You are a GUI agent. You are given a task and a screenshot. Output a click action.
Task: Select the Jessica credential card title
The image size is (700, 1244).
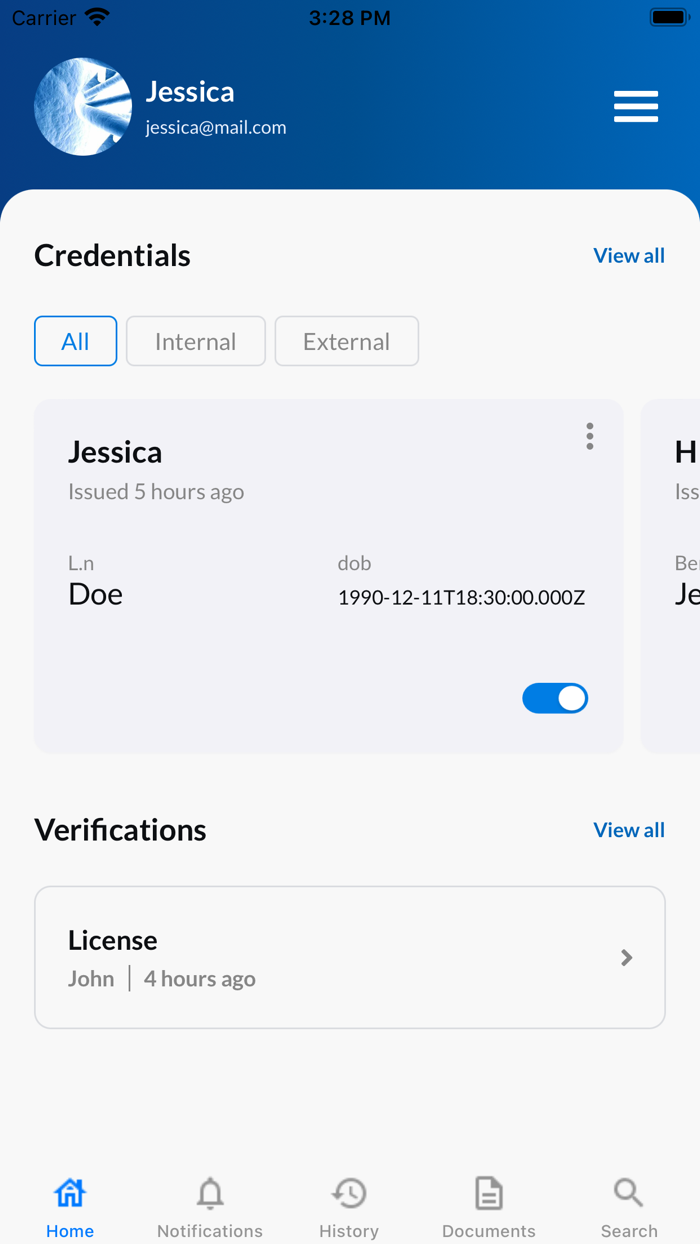tap(115, 452)
